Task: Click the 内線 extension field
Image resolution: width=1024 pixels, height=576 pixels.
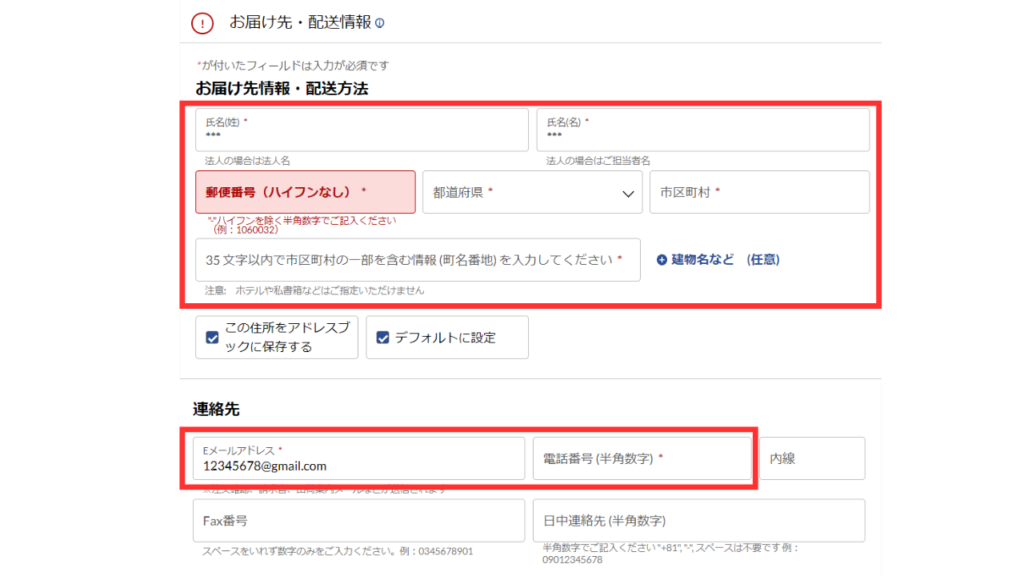Action: (x=812, y=458)
